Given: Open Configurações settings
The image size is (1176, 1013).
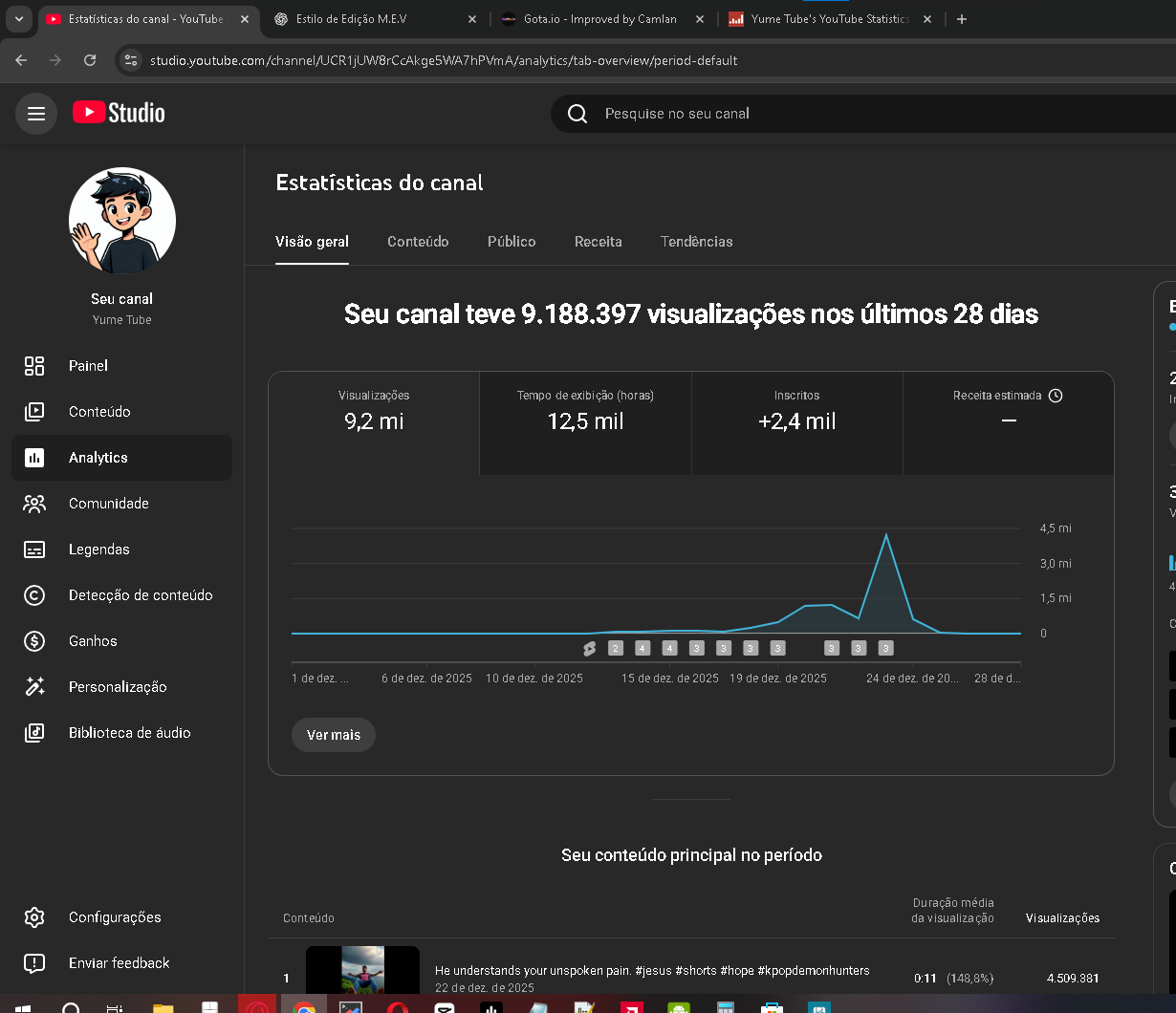Looking at the screenshot, I should click(x=115, y=917).
